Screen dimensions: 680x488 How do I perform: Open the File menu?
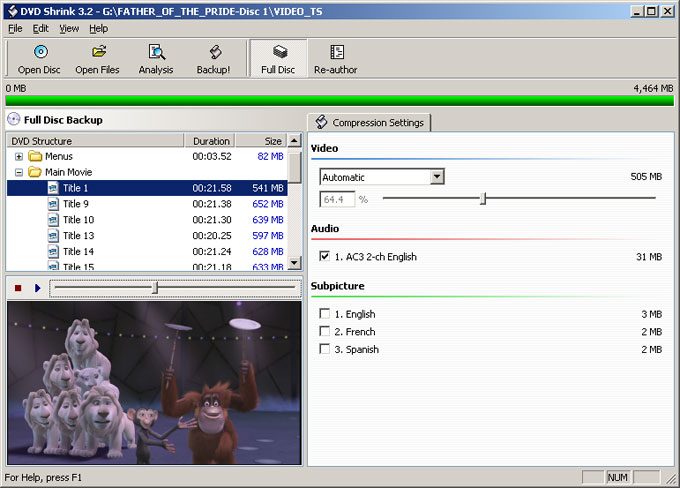pyautogui.click(x=15, y=29)
